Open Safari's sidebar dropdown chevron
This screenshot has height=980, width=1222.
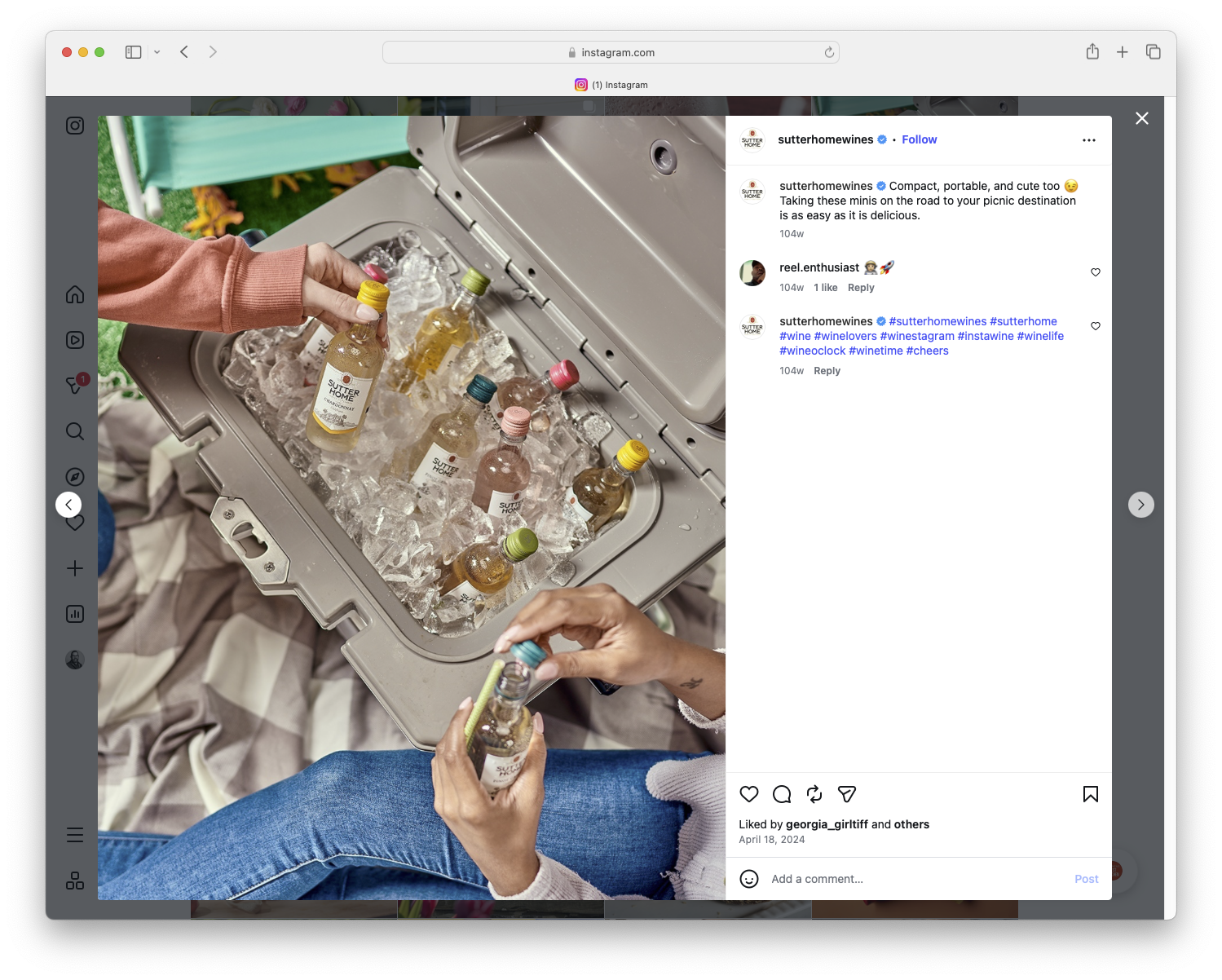tap(157, 51)
